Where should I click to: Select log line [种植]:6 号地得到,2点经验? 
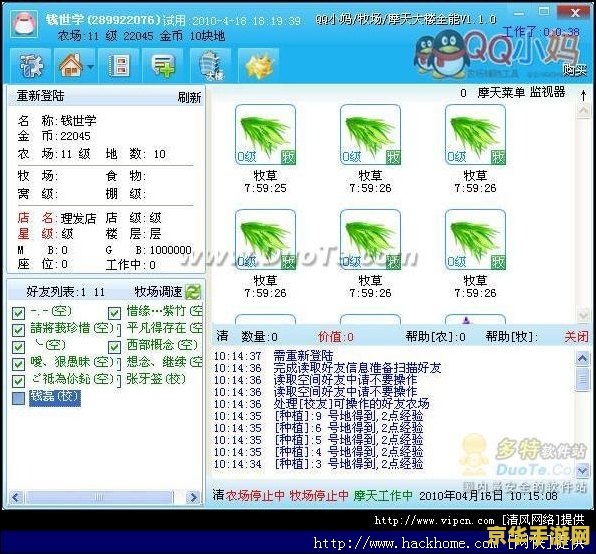coord(349,428)
